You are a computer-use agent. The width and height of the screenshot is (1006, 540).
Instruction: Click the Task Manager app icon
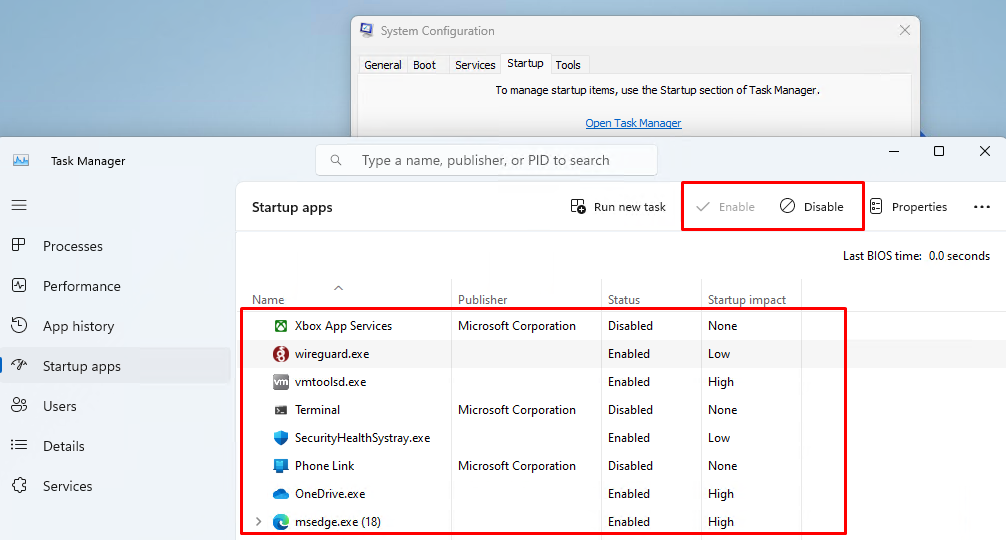[21, 160]
